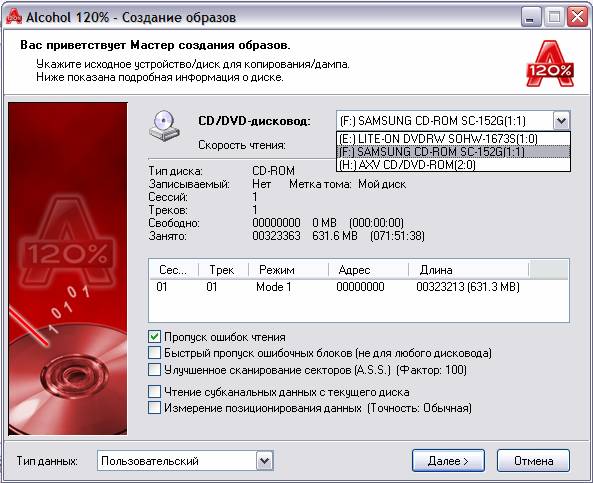Enable 'Измерение позиционирования данных' checkbox
Screen dimensions: 593x483
click(x=154, y=408)
